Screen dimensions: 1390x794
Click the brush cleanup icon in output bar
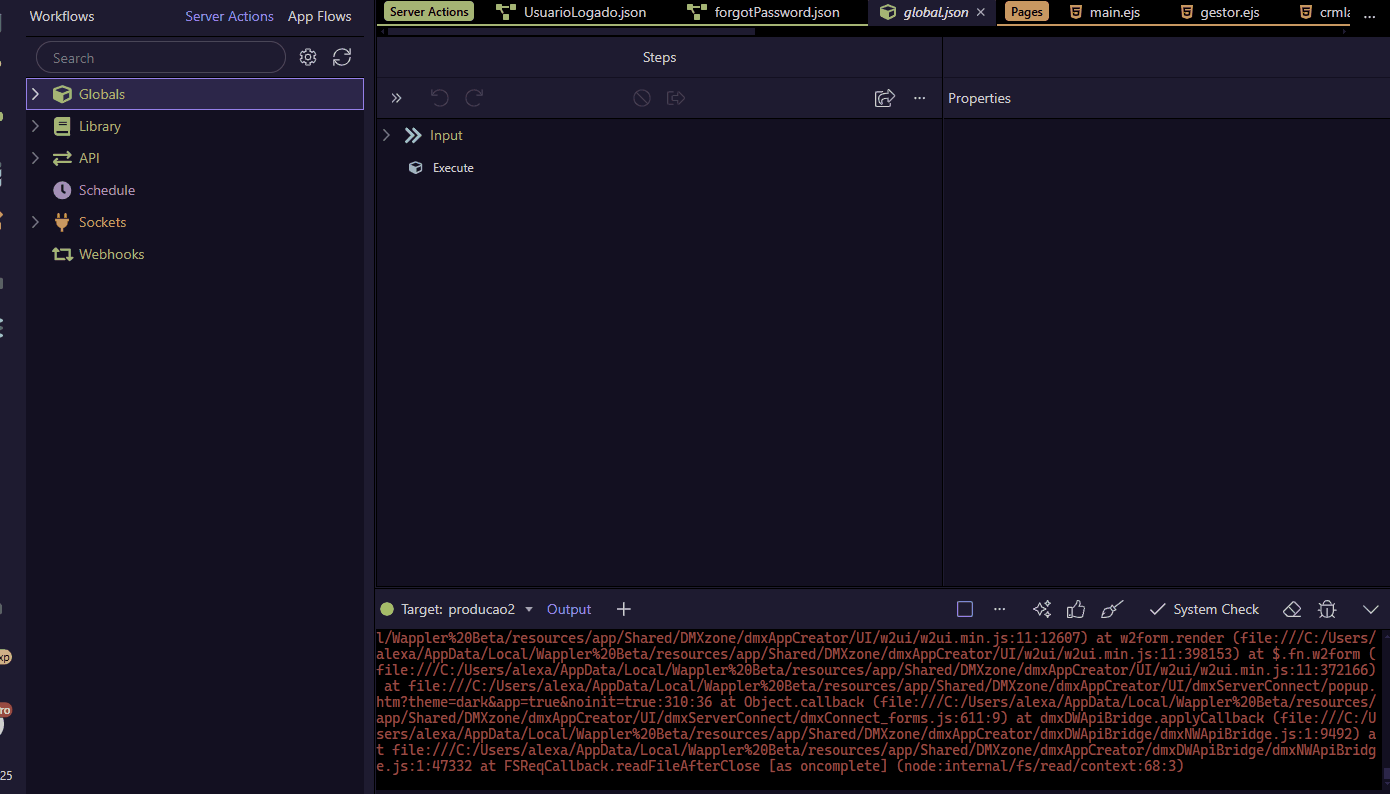(x=1112, y=609)
